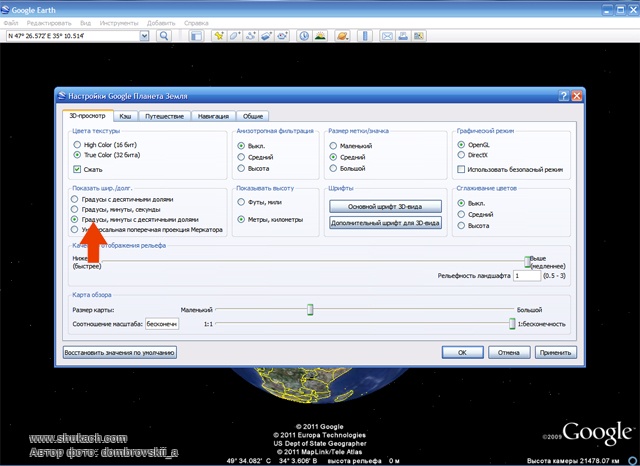Set anisotropic filtering to Средний
This screenshot has width=640, height=466.
pyautogui.click(x=241, y=157)
